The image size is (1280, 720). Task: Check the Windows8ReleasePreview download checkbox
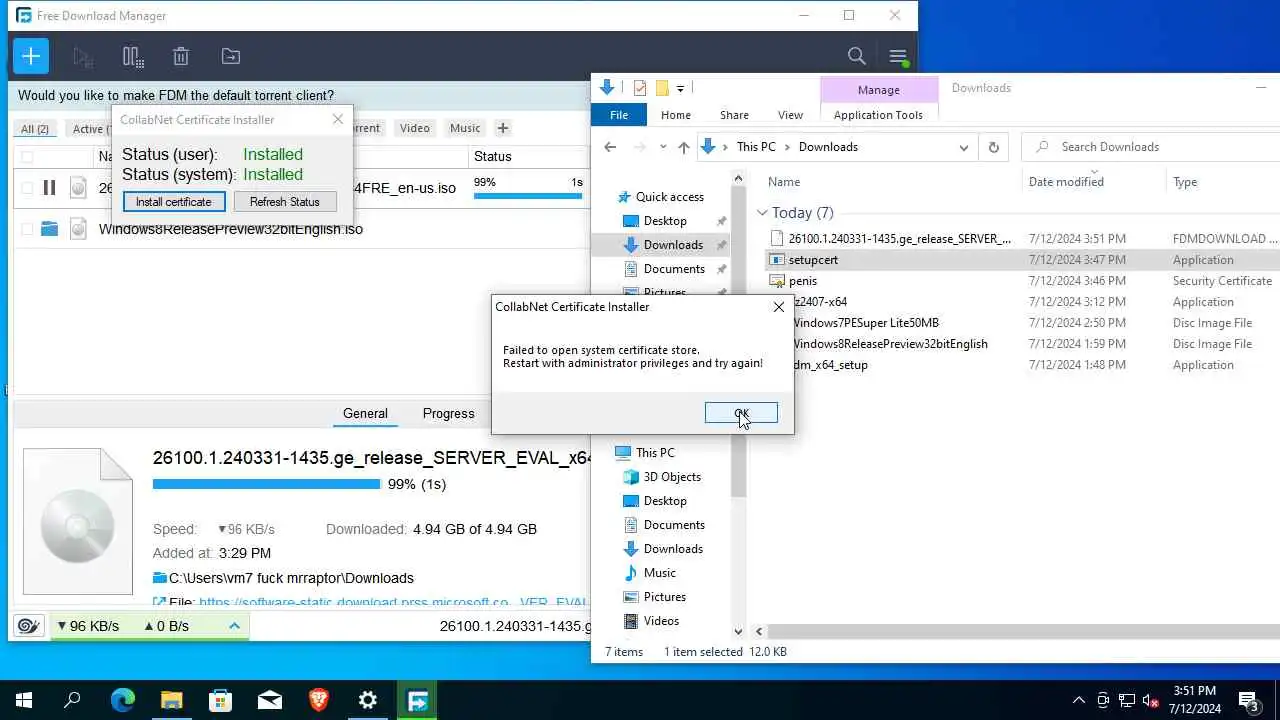(x=27, y=229)
